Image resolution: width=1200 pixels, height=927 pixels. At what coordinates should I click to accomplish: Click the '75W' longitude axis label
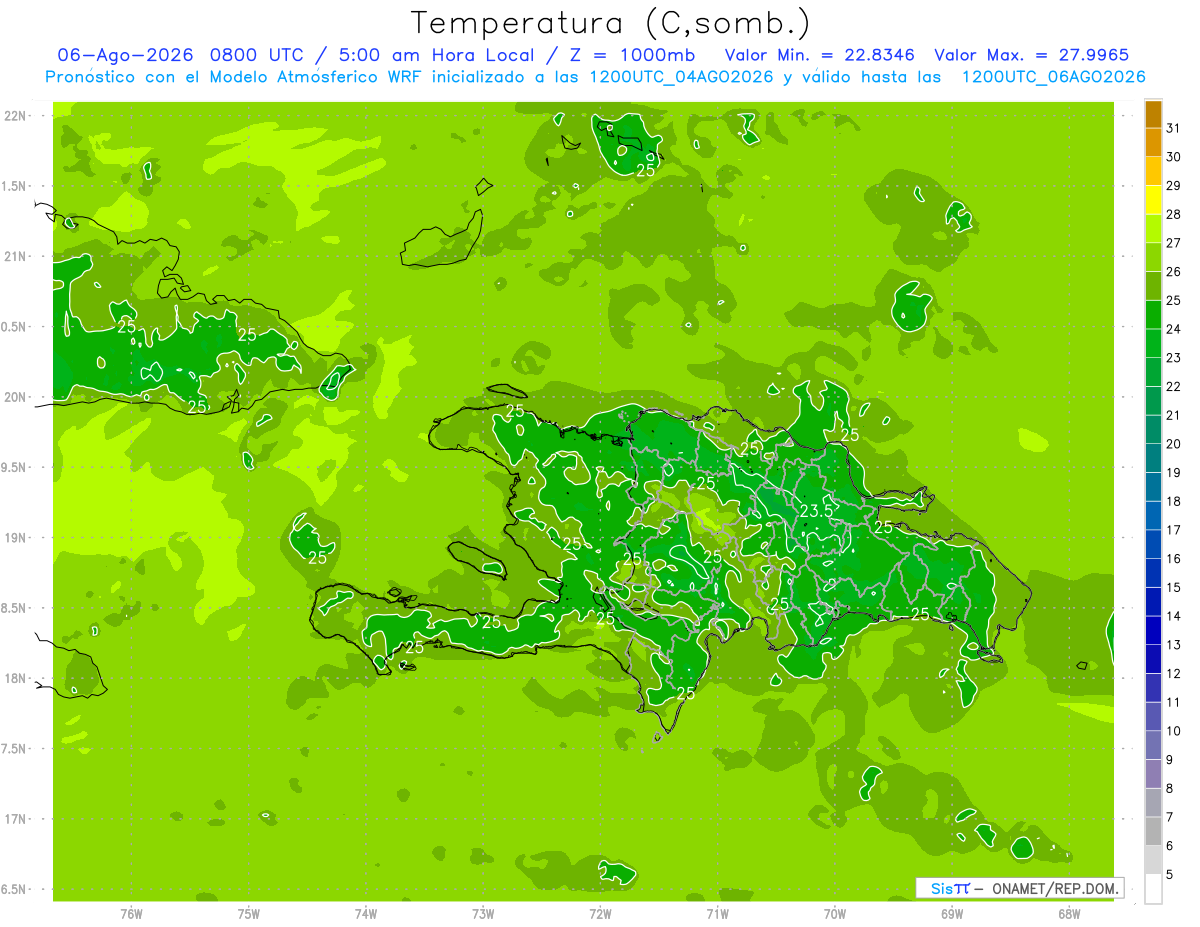(249, 913)
